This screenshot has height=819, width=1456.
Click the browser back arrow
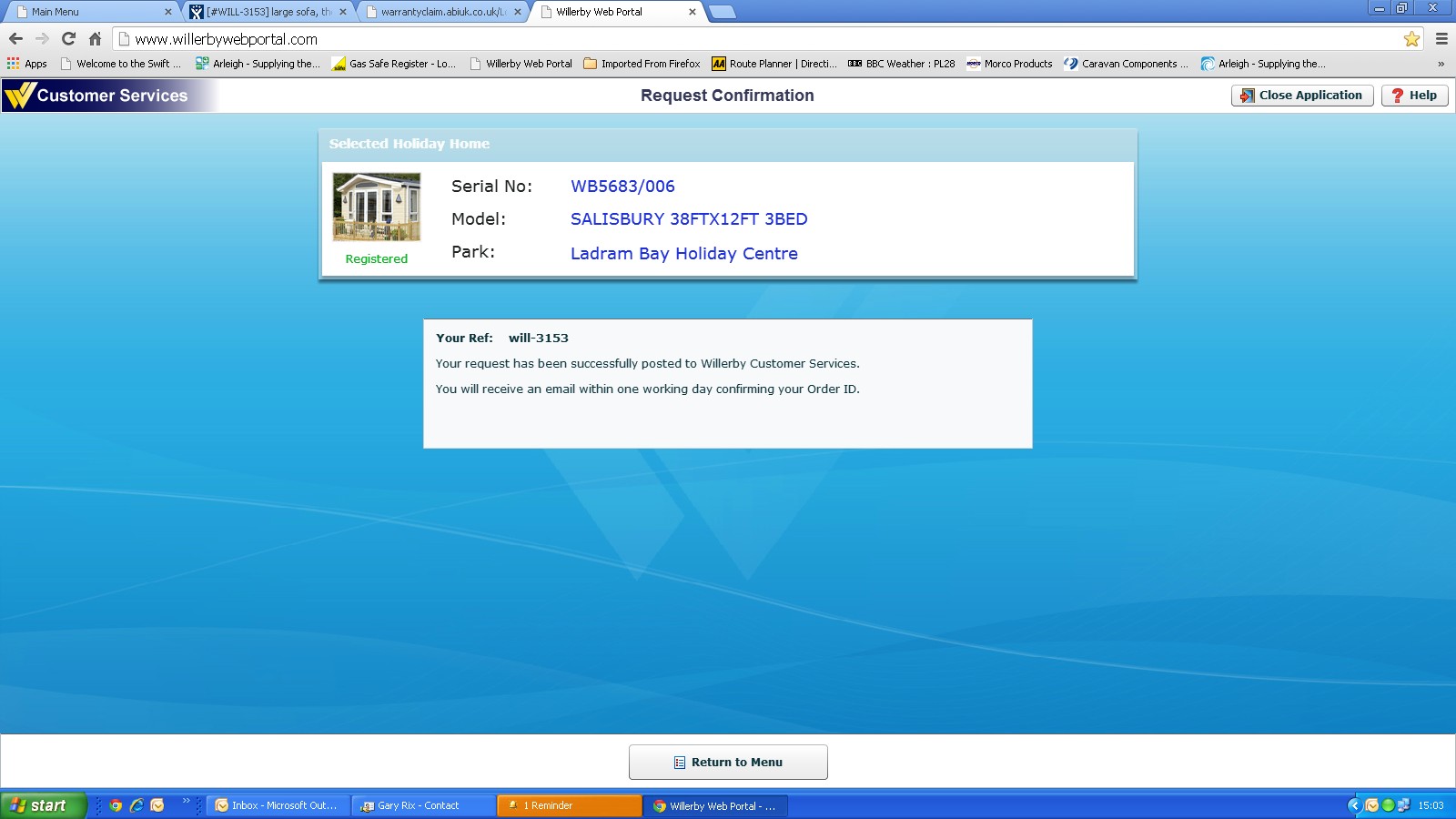tap(15, 39)
